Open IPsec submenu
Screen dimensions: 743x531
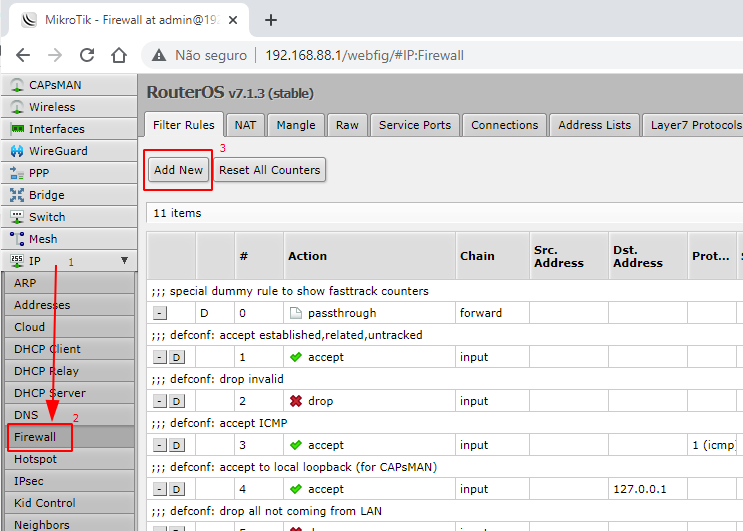coord(69,481)
